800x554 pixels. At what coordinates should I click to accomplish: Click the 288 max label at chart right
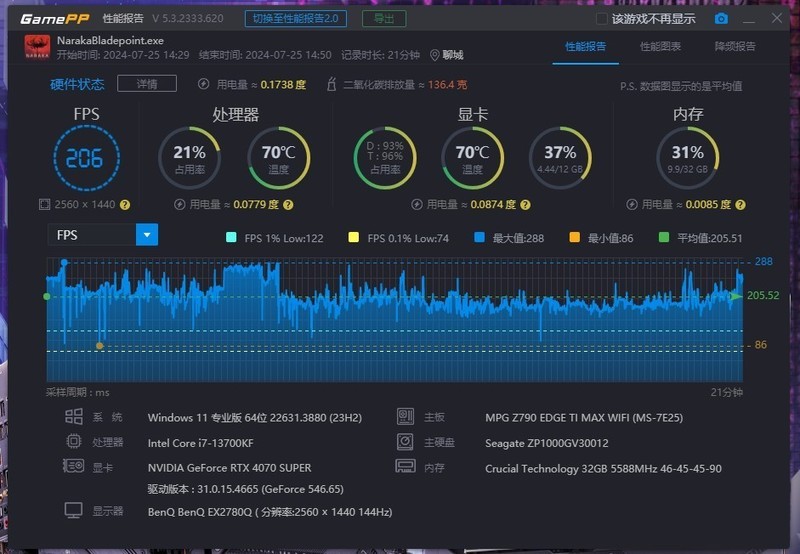[764, 262]
